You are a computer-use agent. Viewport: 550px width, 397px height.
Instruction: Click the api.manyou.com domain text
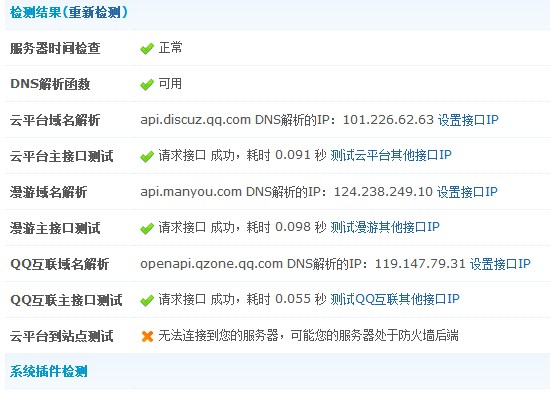point(191,192)
